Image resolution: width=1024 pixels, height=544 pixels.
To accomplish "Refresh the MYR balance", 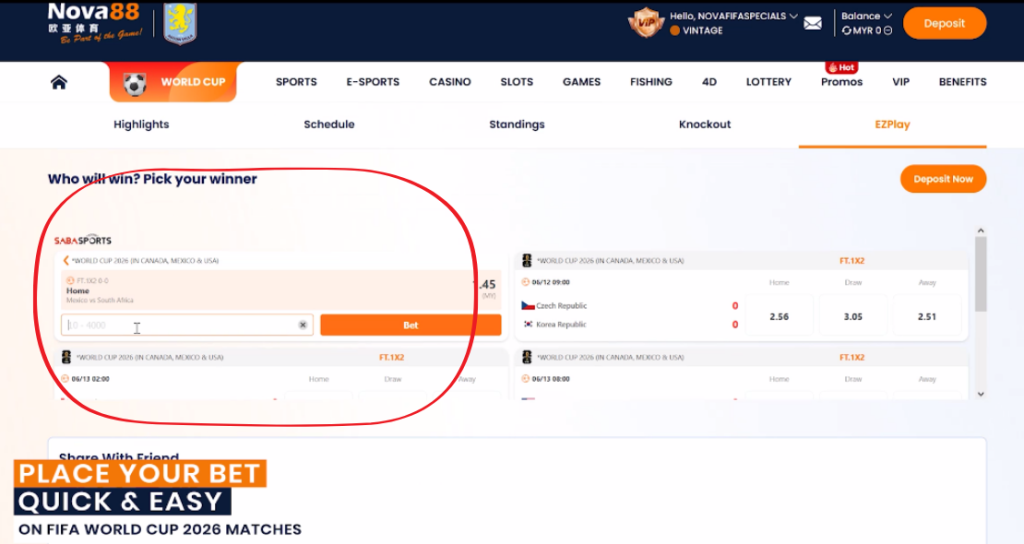I will 846,30.
